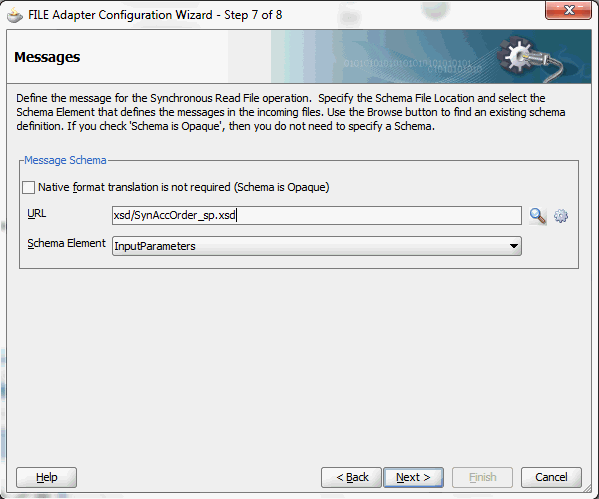Click the Native format translation label text

pyautogui.click(x=183, y=187)
